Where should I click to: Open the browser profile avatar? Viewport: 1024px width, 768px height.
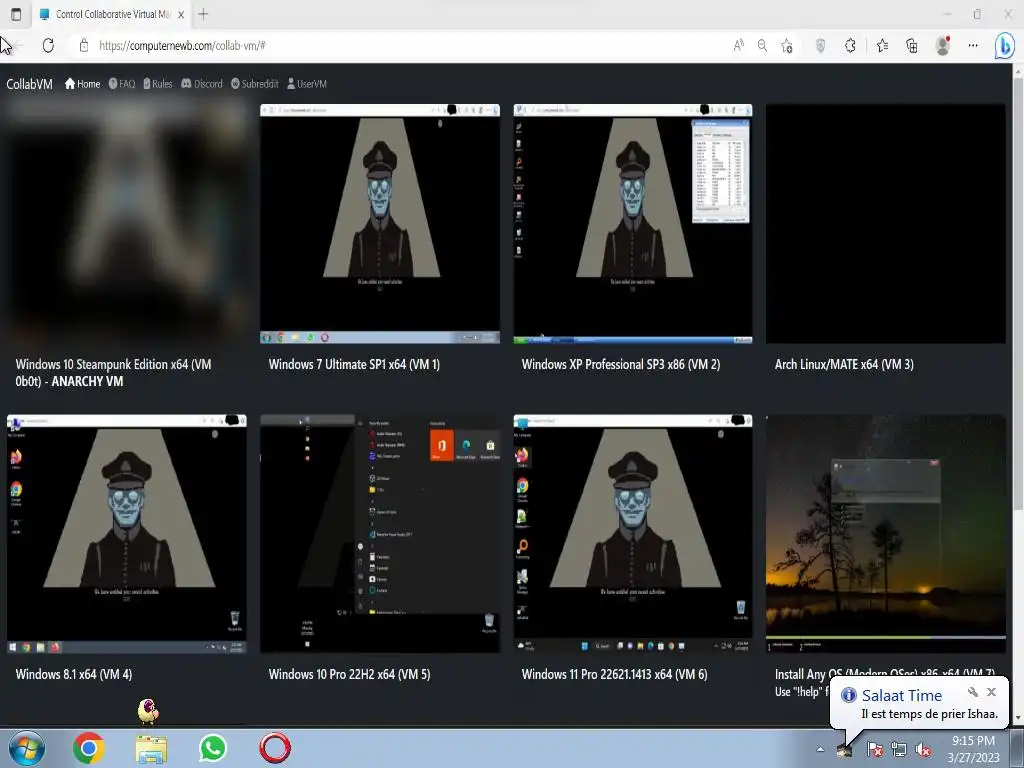(x=942, y=45)
